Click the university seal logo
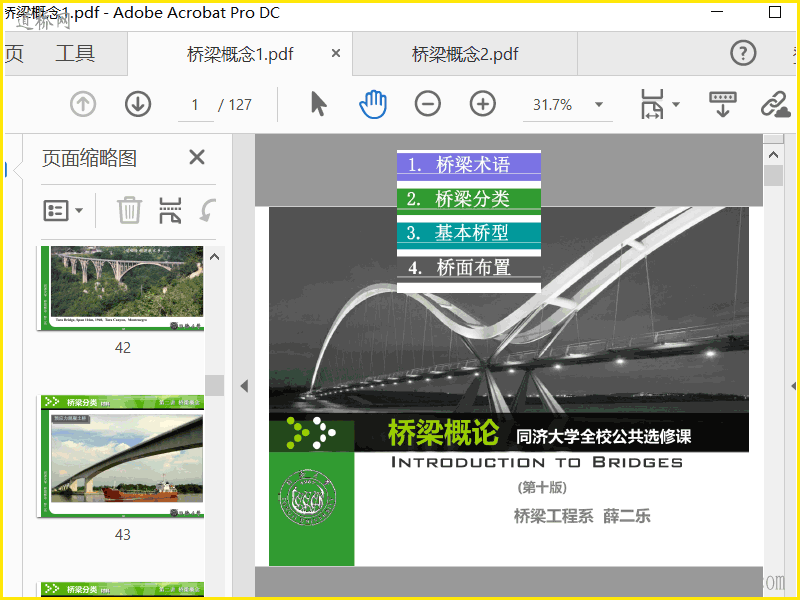 click(307, 498)
